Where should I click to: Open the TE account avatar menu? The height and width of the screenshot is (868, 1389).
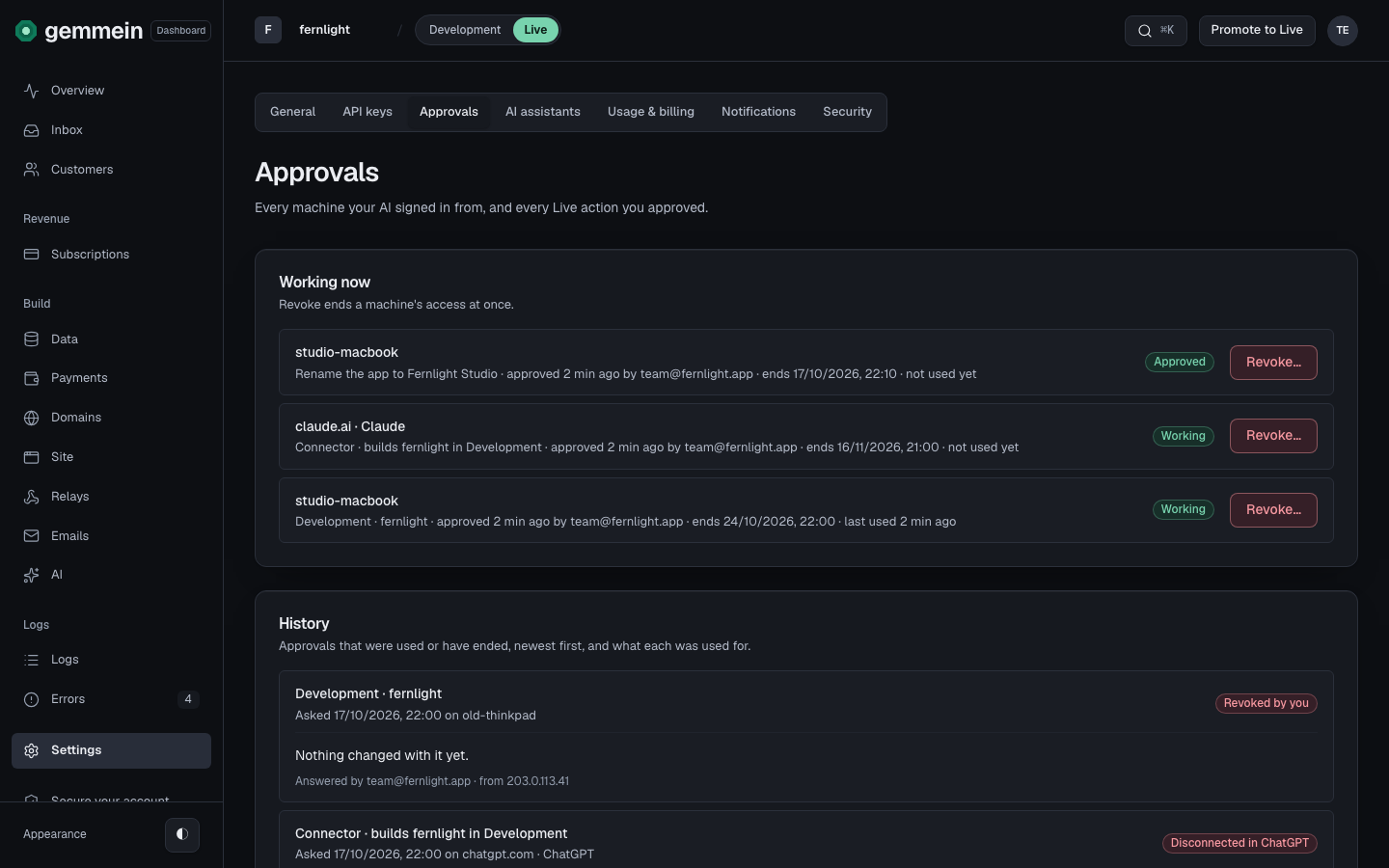(x=1343, y=30)
